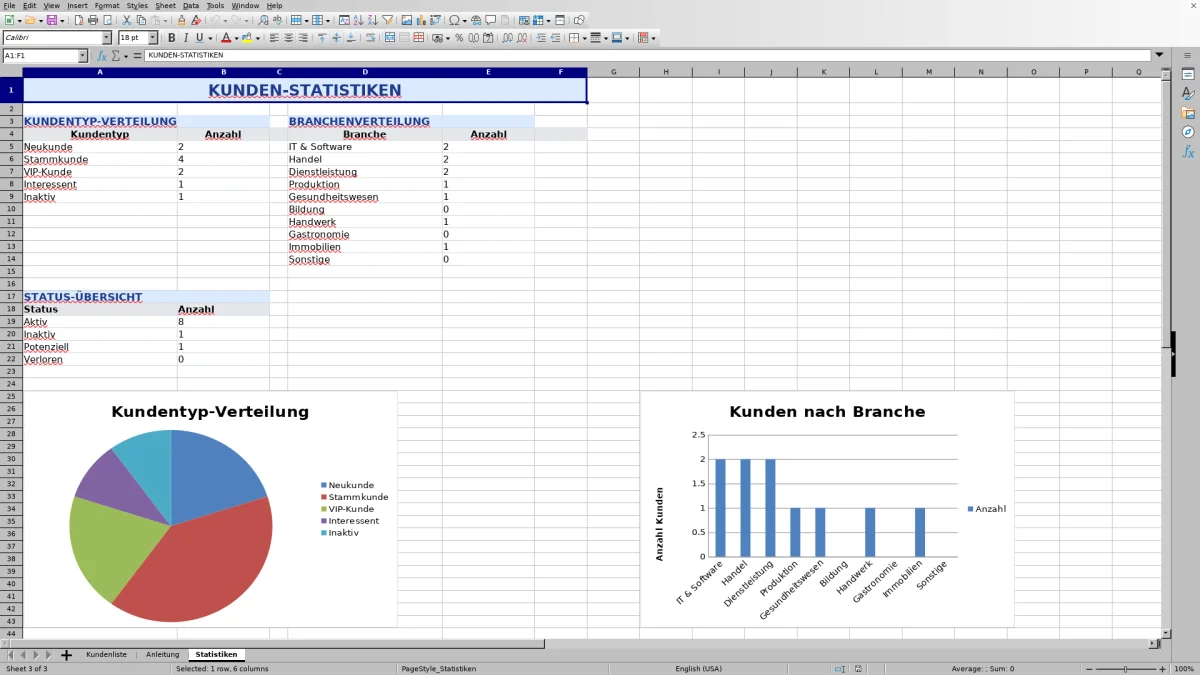Click the Merge and Center Cells icon
The height and width of the screenshot is (675, 1200).
pos(389,38)
